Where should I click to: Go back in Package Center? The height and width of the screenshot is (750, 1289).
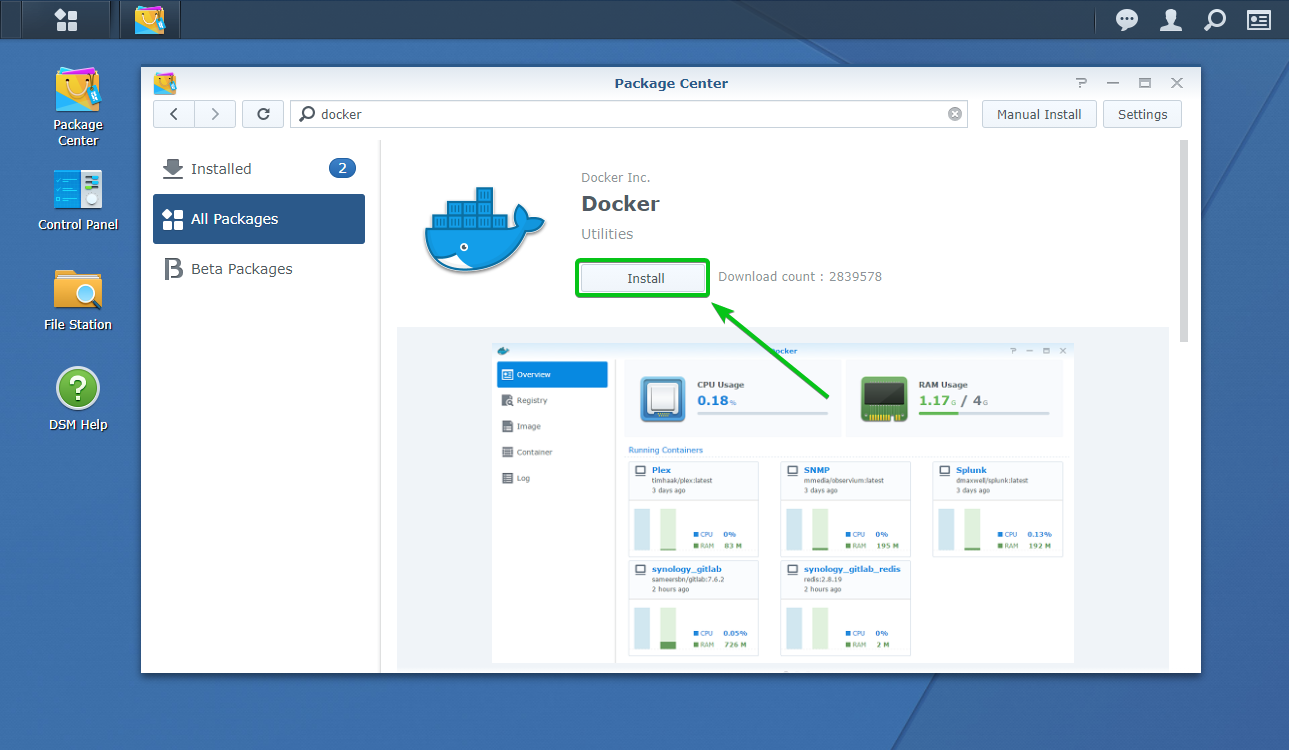coord(174,114)
